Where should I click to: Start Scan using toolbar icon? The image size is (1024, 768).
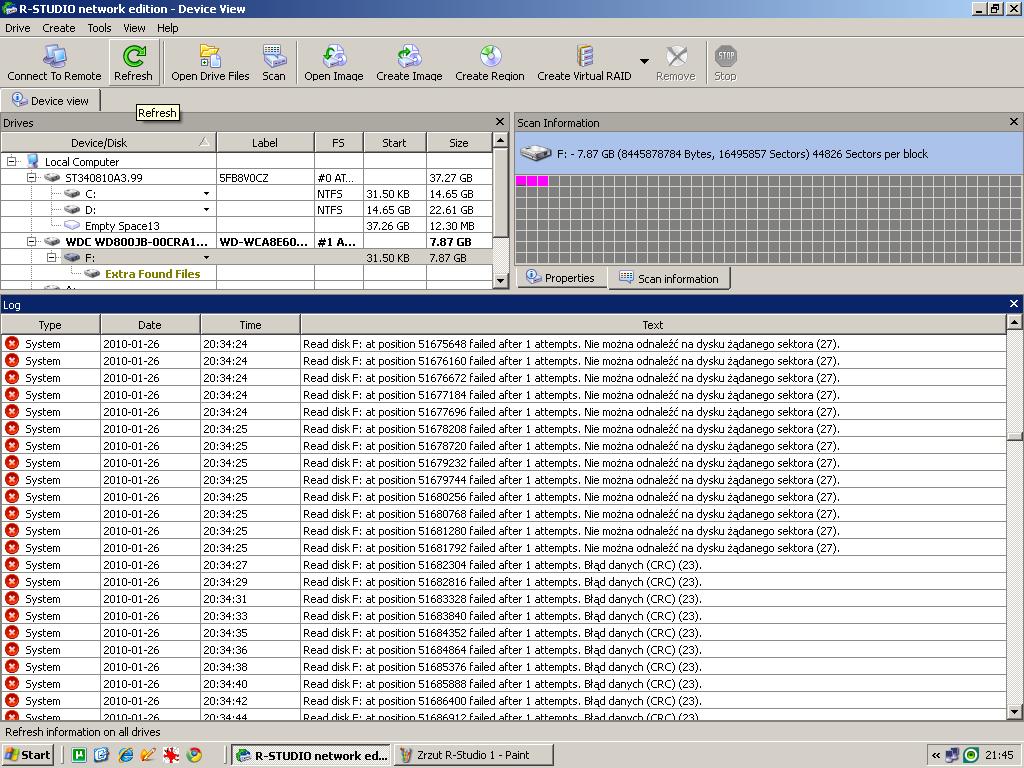click(x=274, y=63)
